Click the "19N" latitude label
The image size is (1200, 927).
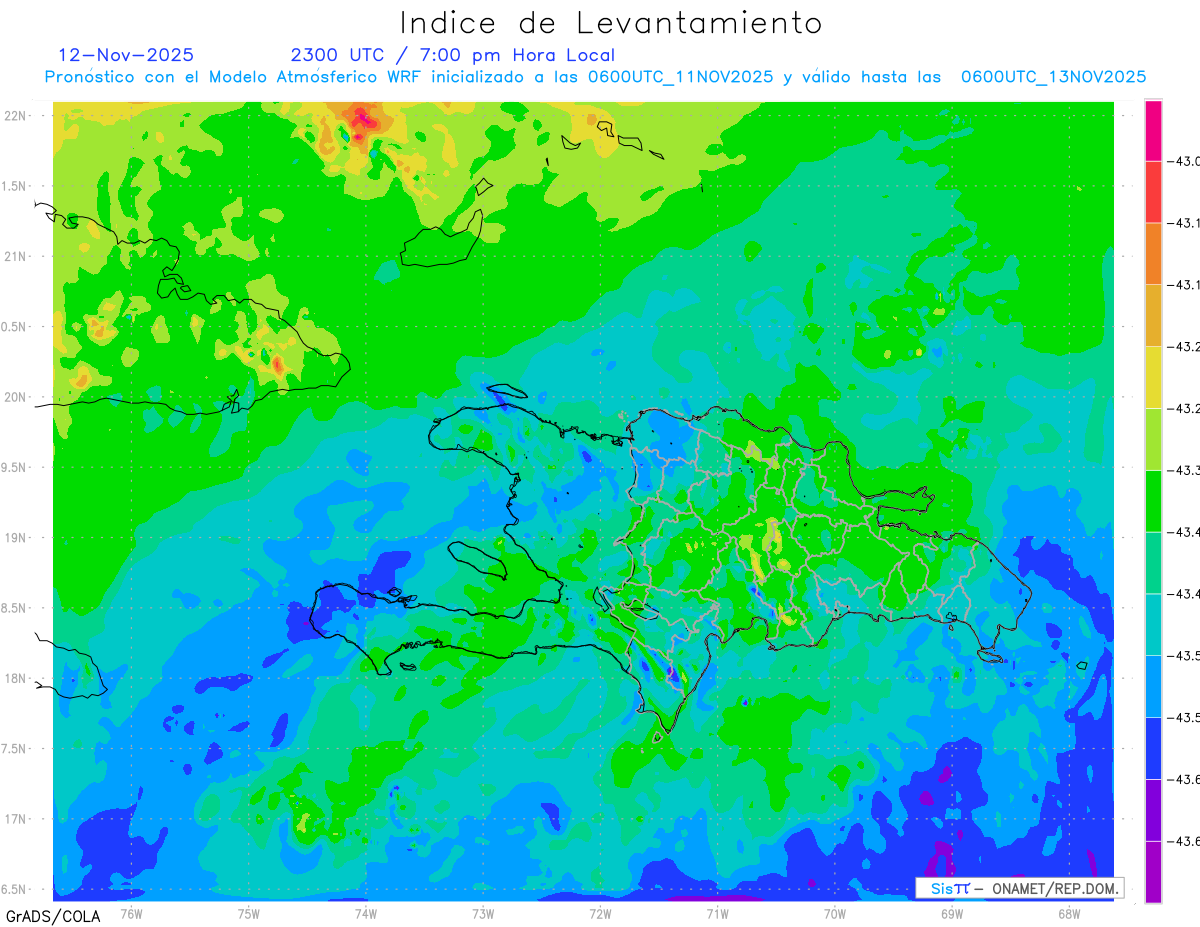click(14, 537)
